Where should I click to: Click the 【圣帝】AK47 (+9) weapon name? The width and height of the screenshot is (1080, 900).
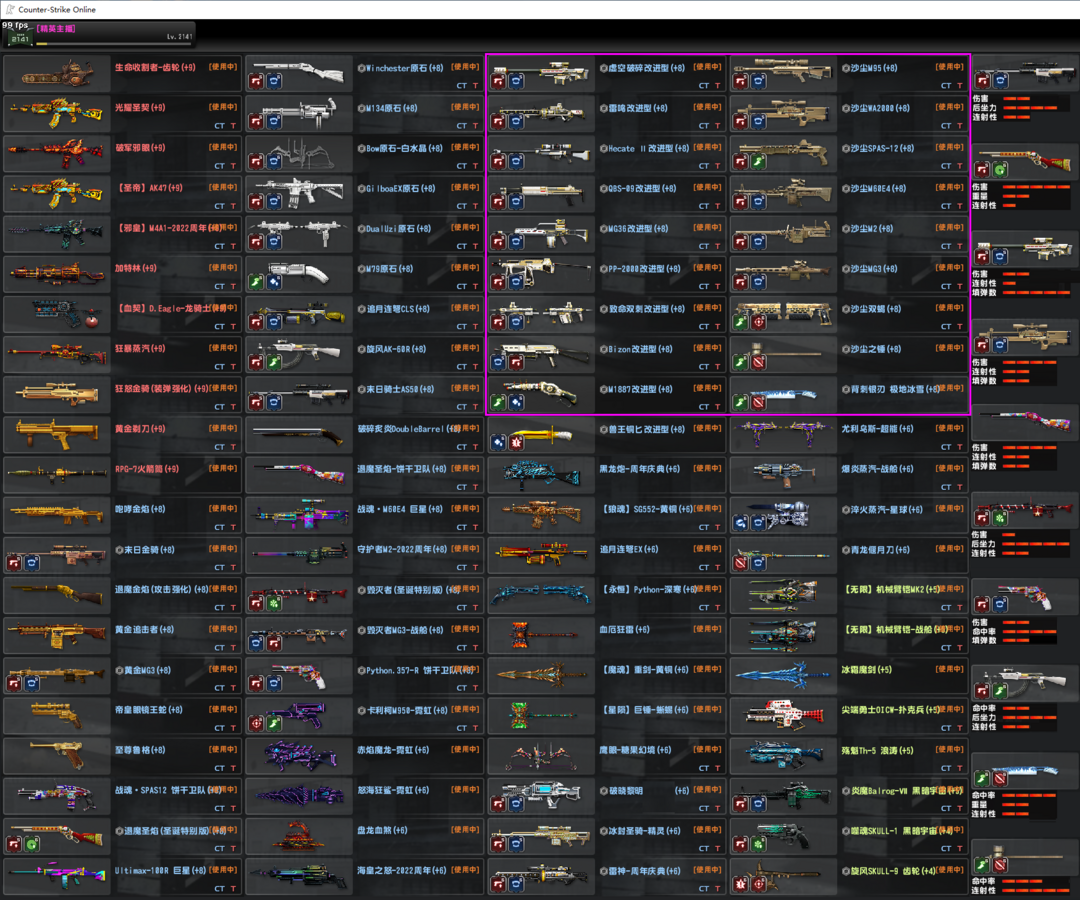tap(149, 188)
